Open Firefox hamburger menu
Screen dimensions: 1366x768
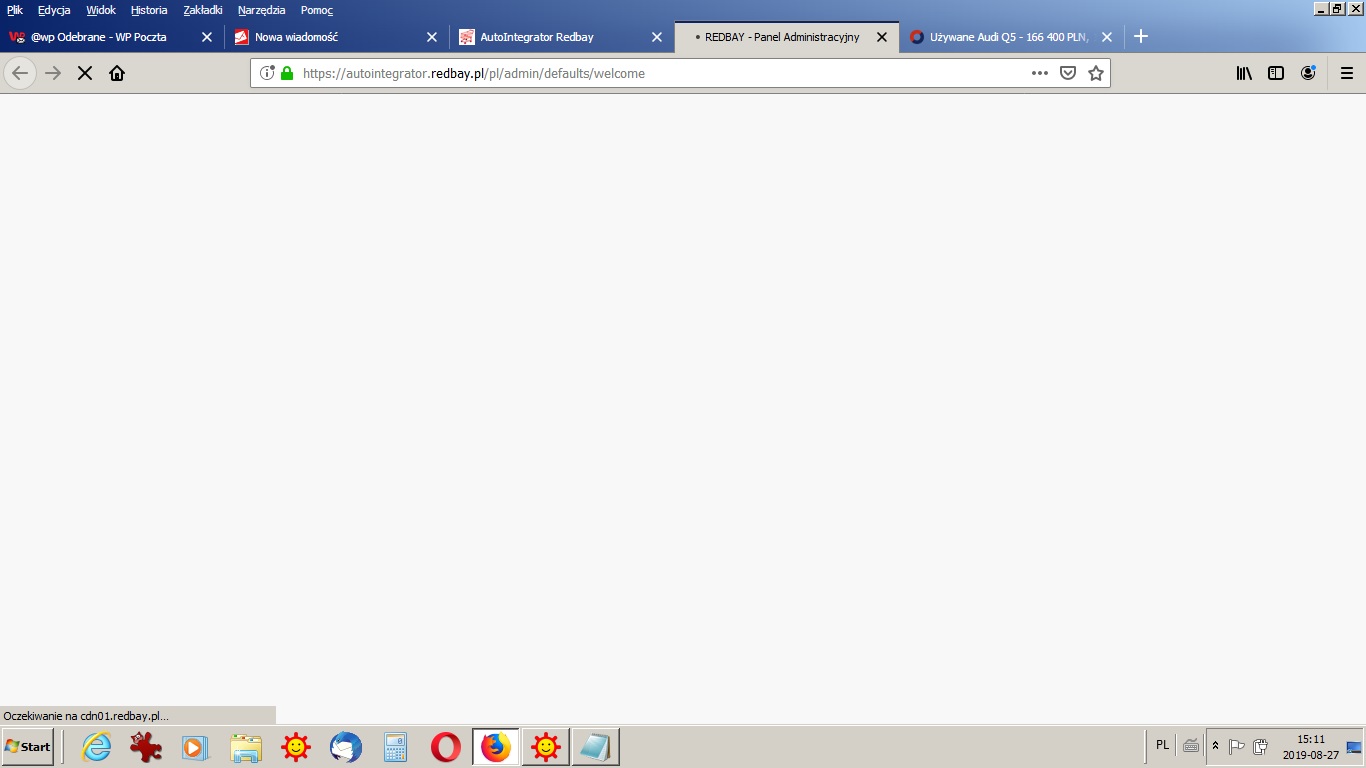click(1347, 73)
